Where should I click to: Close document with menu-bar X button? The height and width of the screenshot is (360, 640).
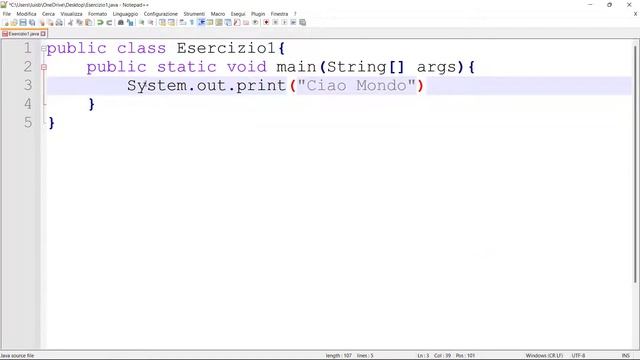pyautogui.click(x=635, y=14)
